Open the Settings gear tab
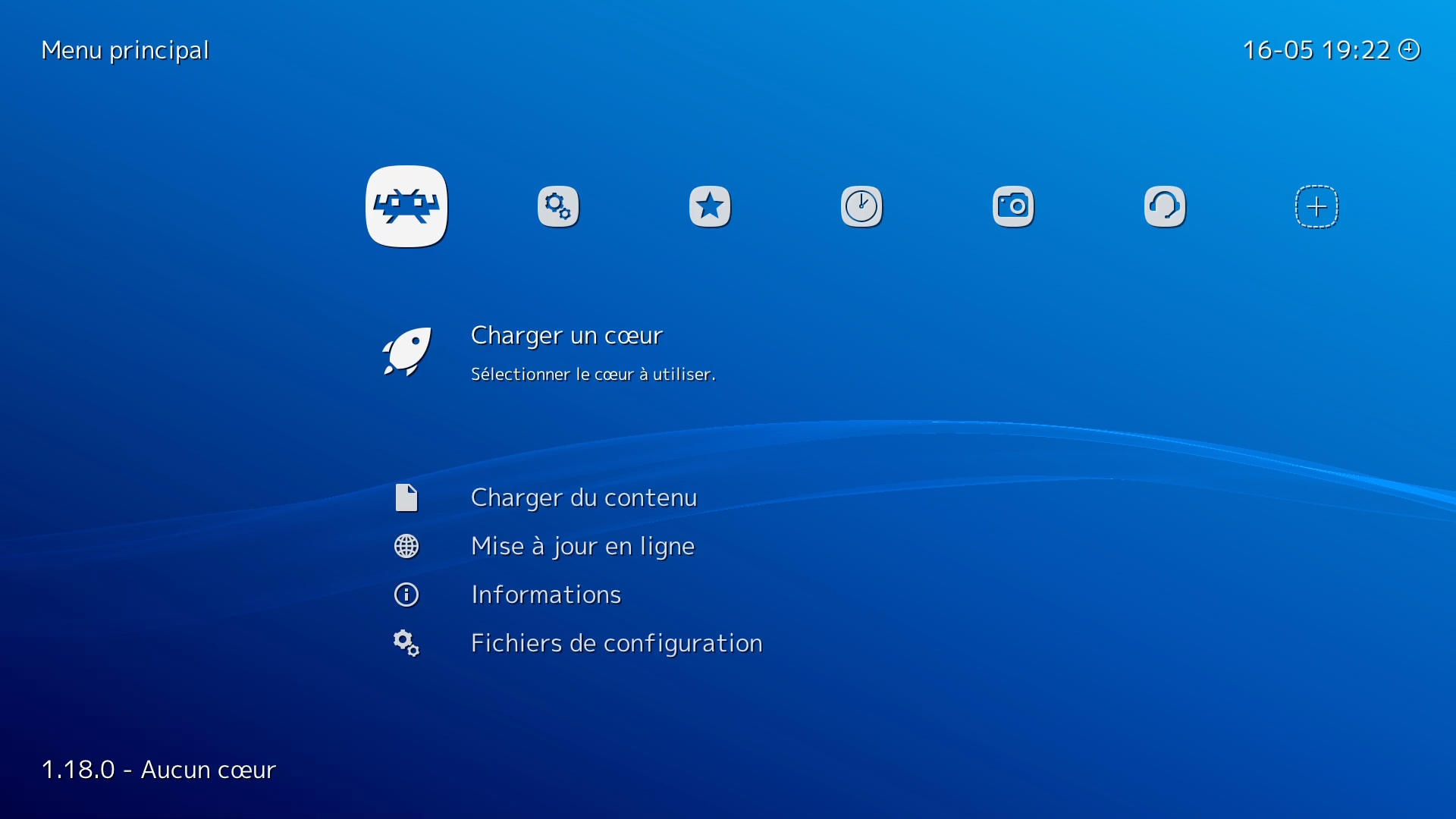The image size is (1456, 819). tap(558, 206)
